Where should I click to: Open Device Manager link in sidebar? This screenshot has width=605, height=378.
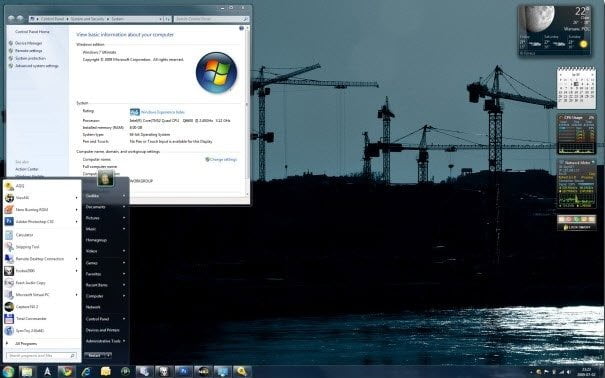coord(28,43)
